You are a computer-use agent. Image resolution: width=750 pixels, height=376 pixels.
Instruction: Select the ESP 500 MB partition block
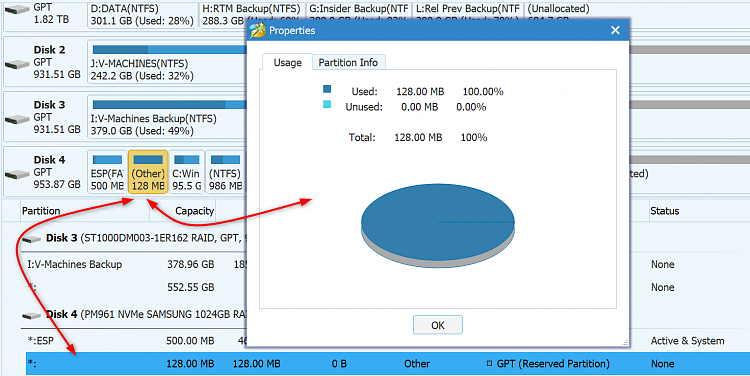107,172
